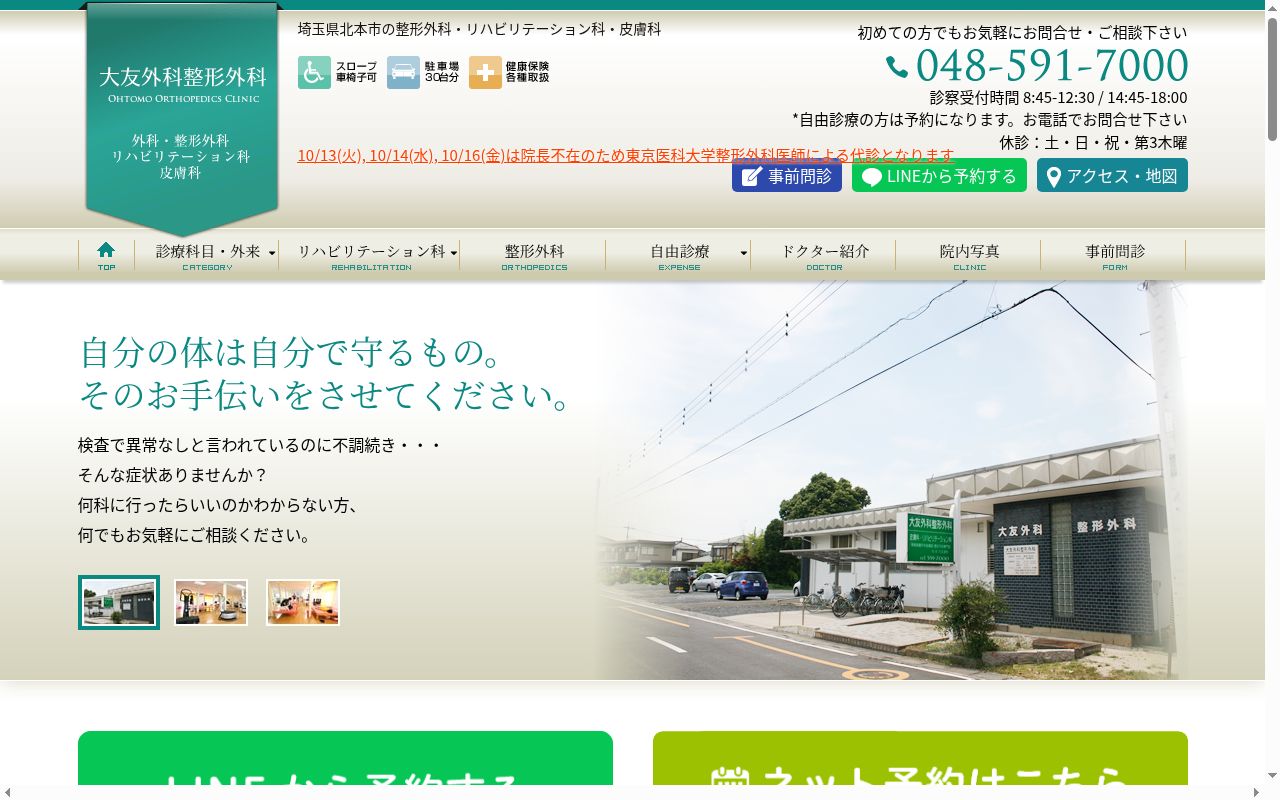Expand the 診療科目・外来 dropdown menu
The image size is (1280, 800).
click(x=207, y=255)
